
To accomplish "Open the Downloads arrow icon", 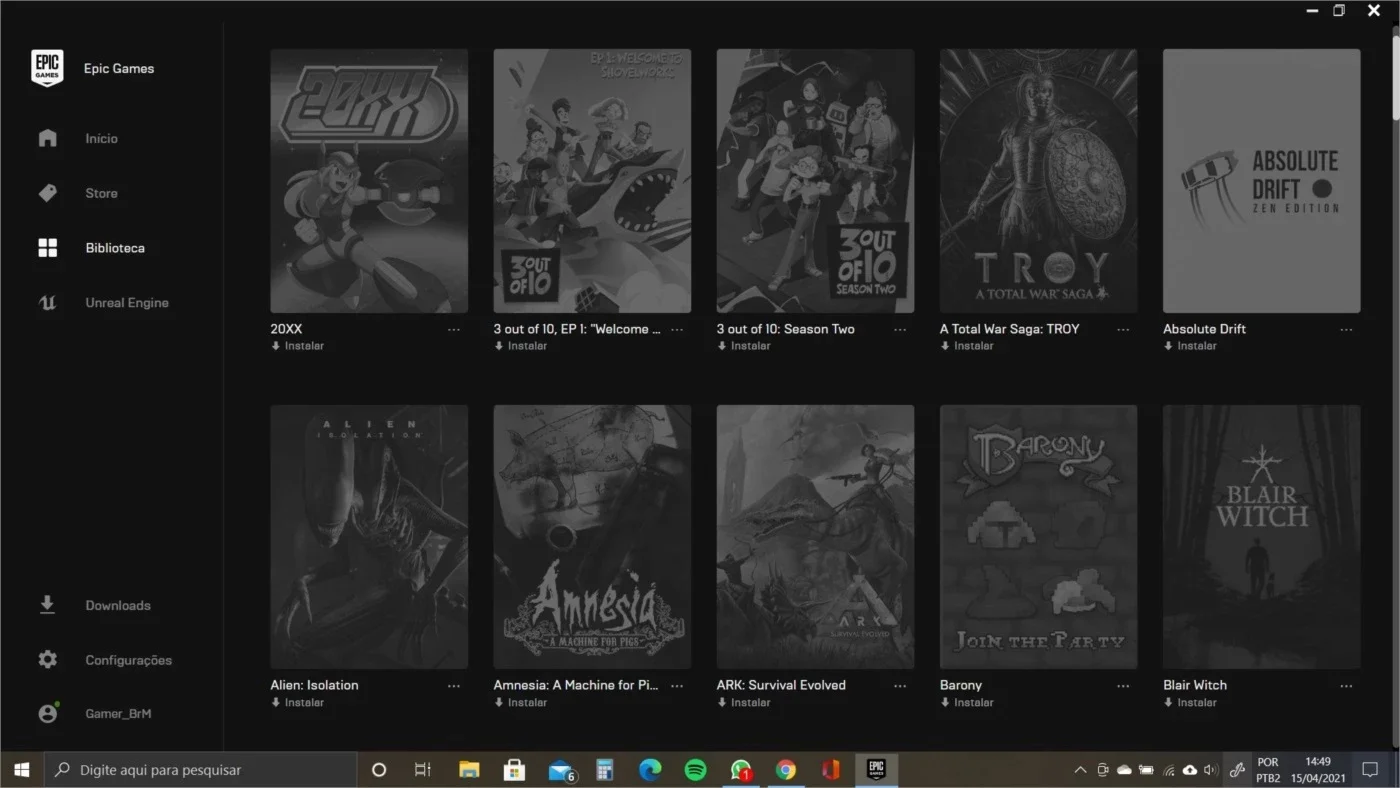I will click(47, 605).
